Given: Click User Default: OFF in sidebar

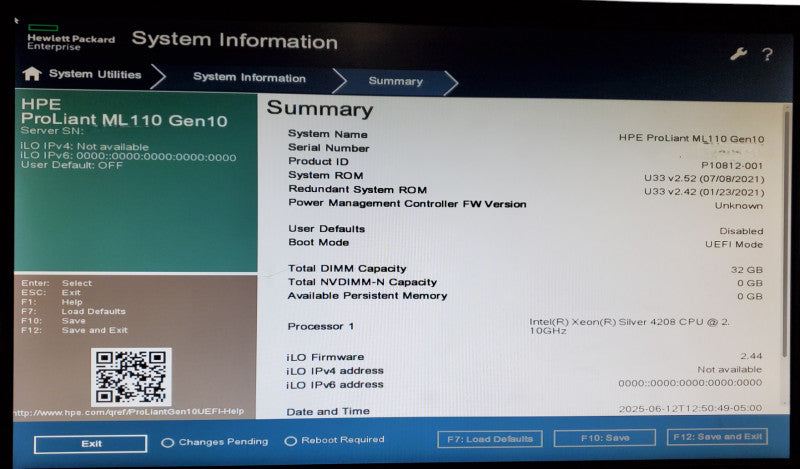Looking at the screenshot, I should tap(72, 165).
